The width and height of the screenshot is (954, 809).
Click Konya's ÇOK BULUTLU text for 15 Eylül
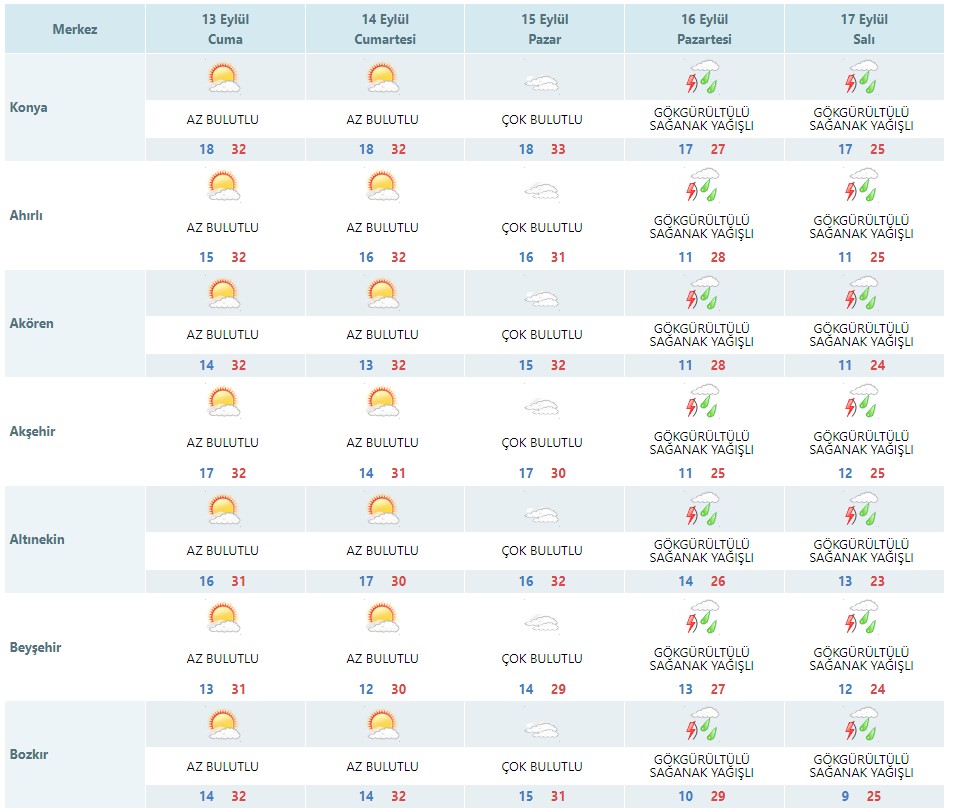point(541,120)
